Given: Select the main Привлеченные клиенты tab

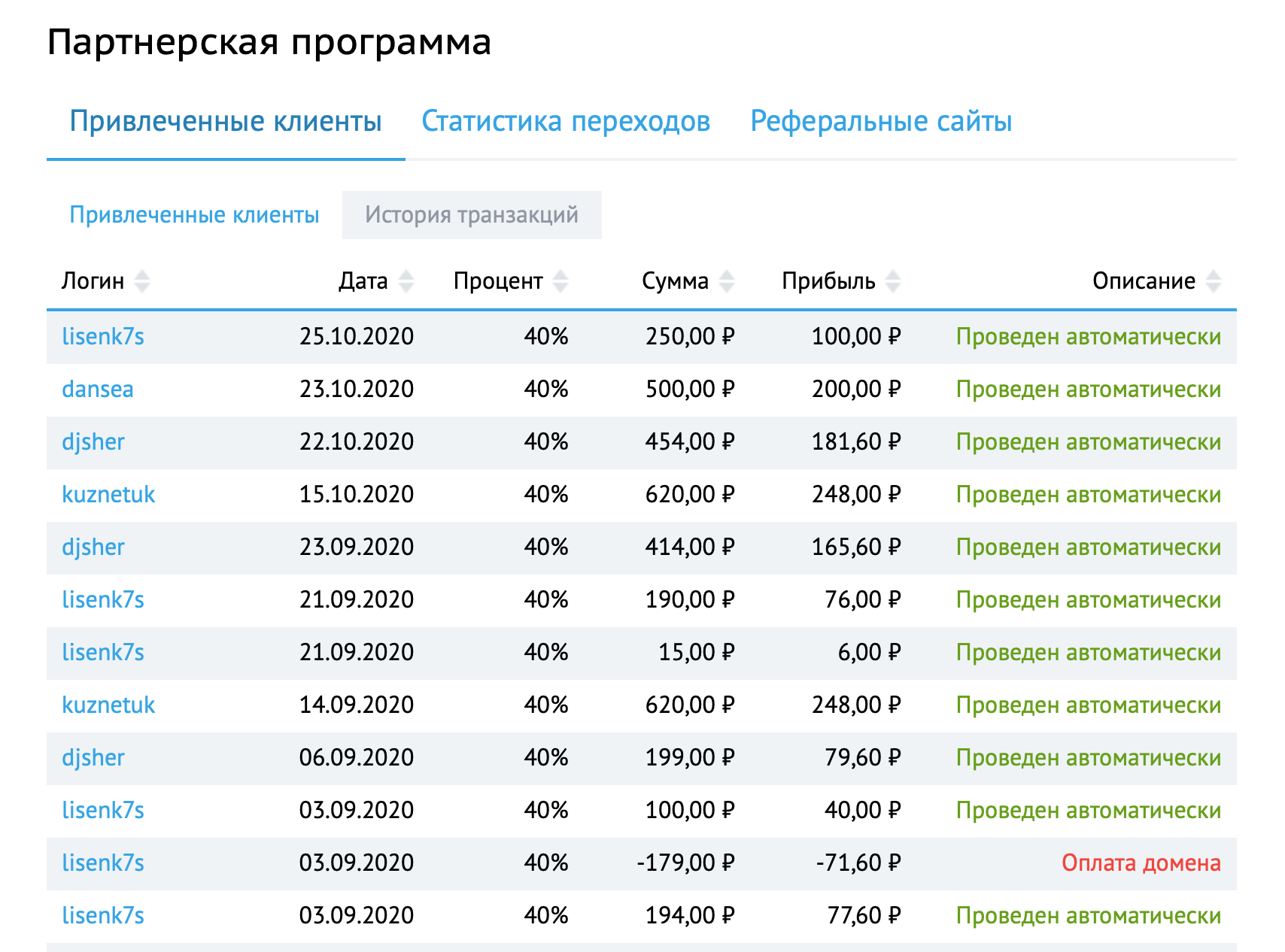Looking at the screenshot, I should [226, 121].
